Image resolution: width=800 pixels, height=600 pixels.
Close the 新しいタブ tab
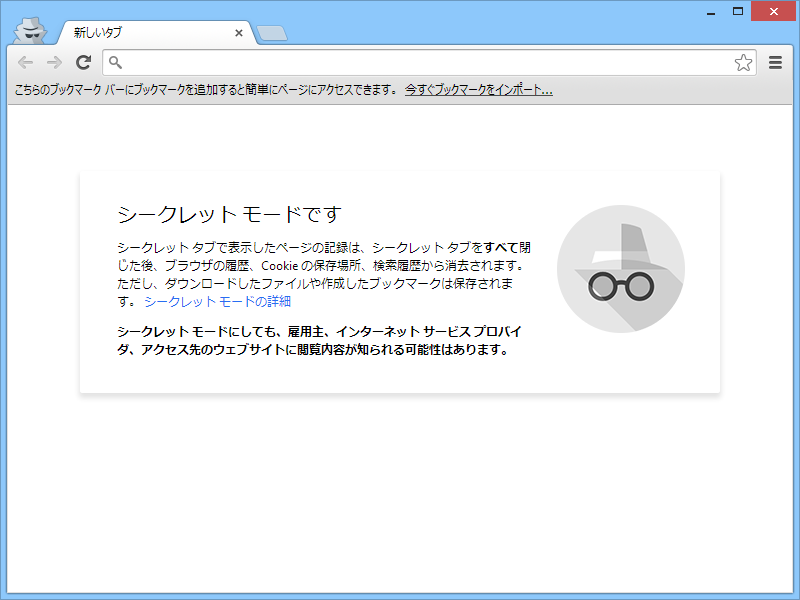tap(239, 32)
